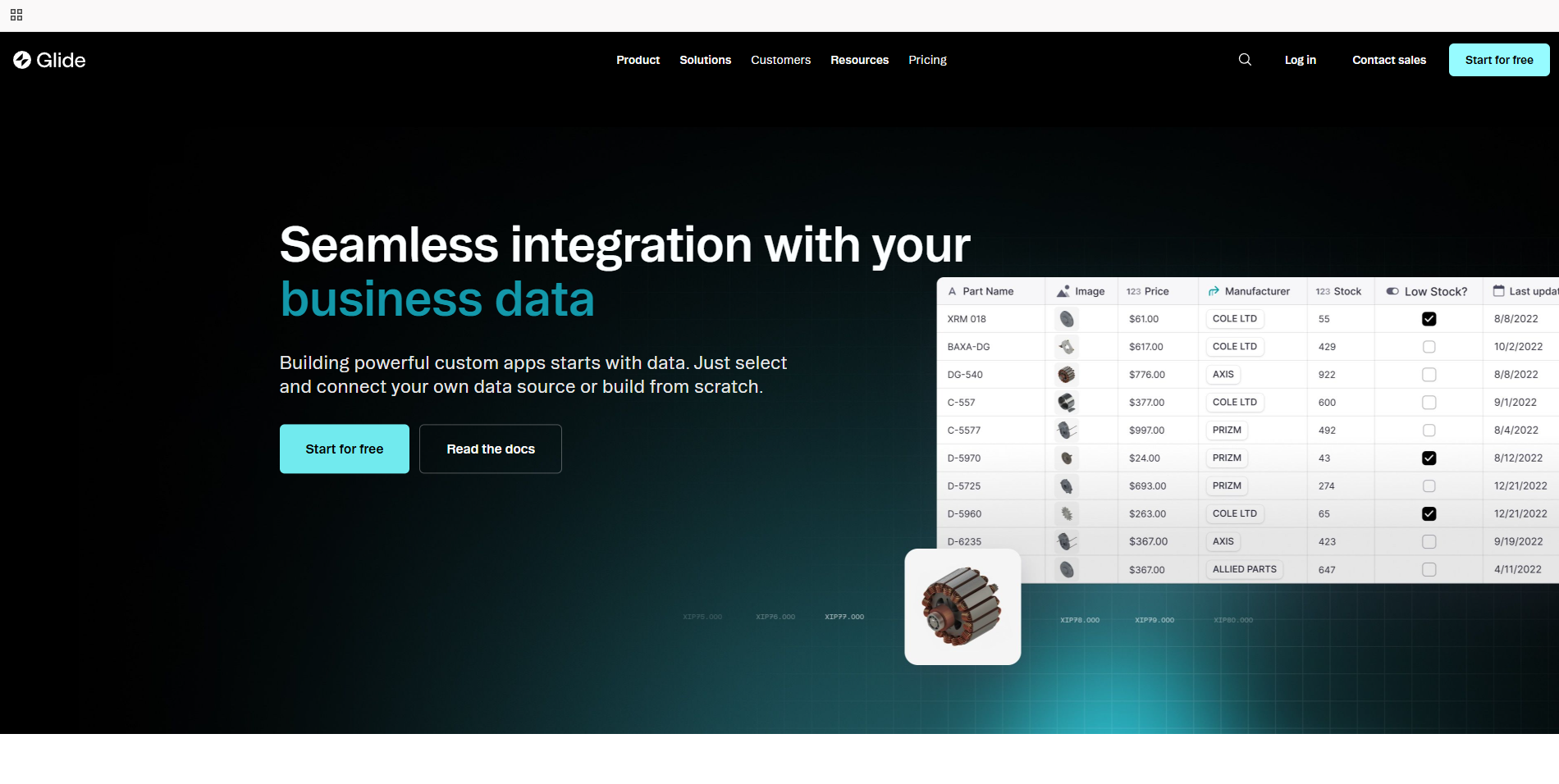Uncheck Low Stock for D-5970

click(x=1429, y=458)
